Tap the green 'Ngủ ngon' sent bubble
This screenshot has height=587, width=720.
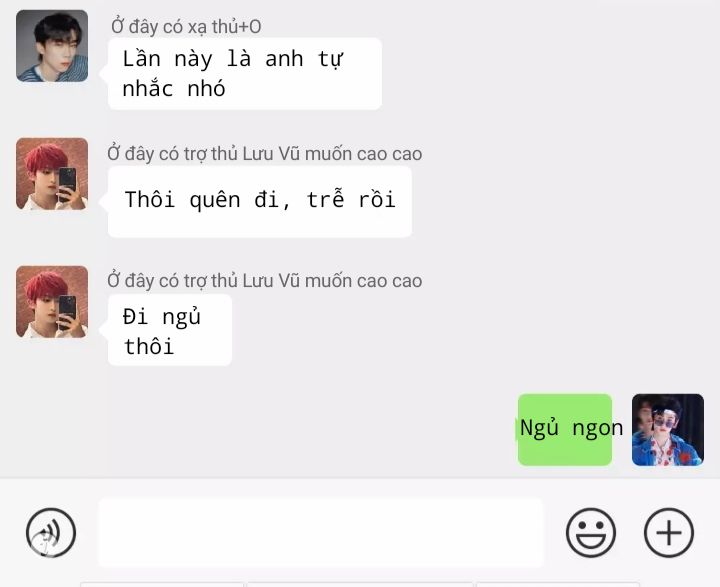[x=565, y=430]
